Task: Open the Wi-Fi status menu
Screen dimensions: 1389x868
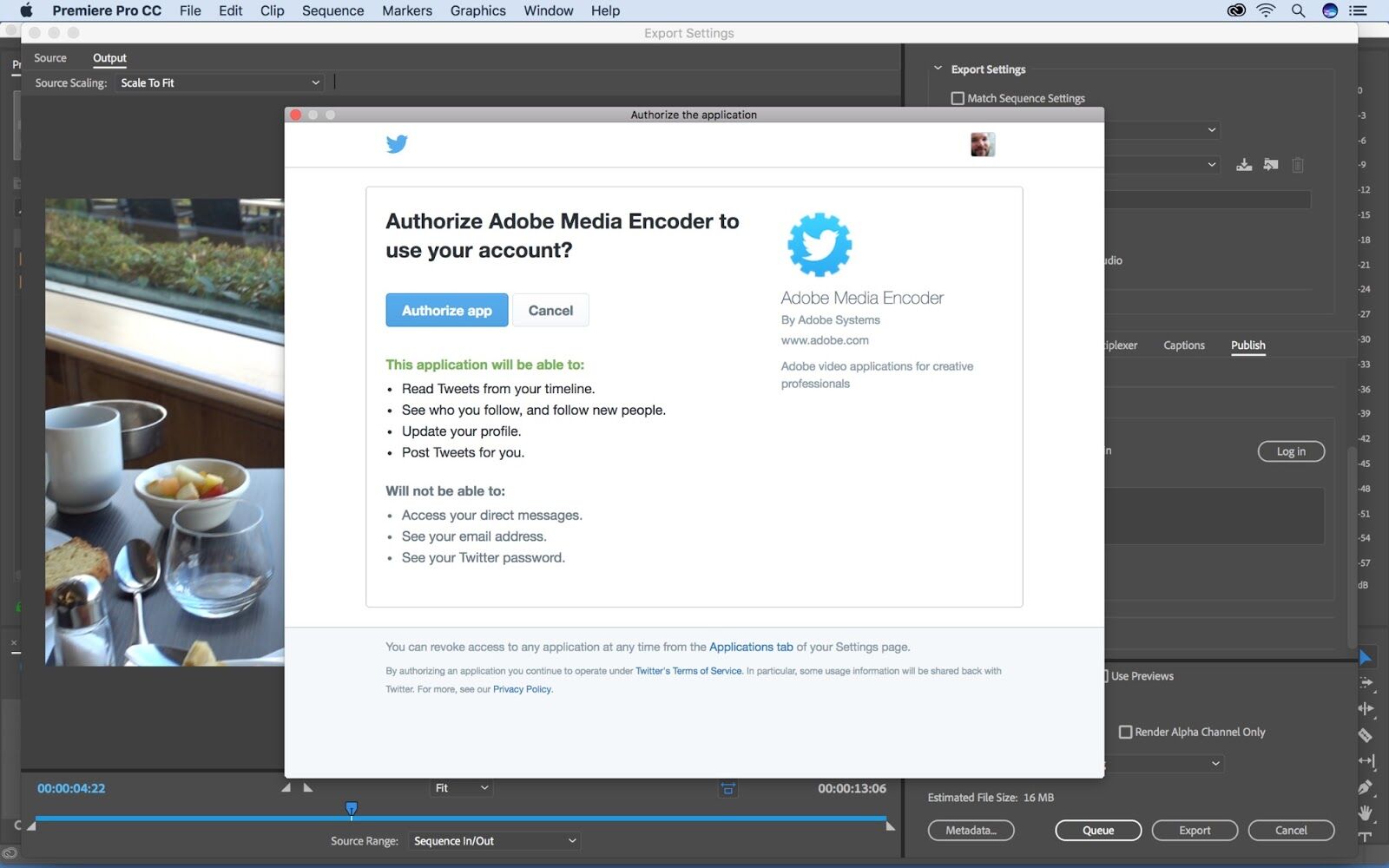Action: pyautogui.click(x=1267, y=10)
